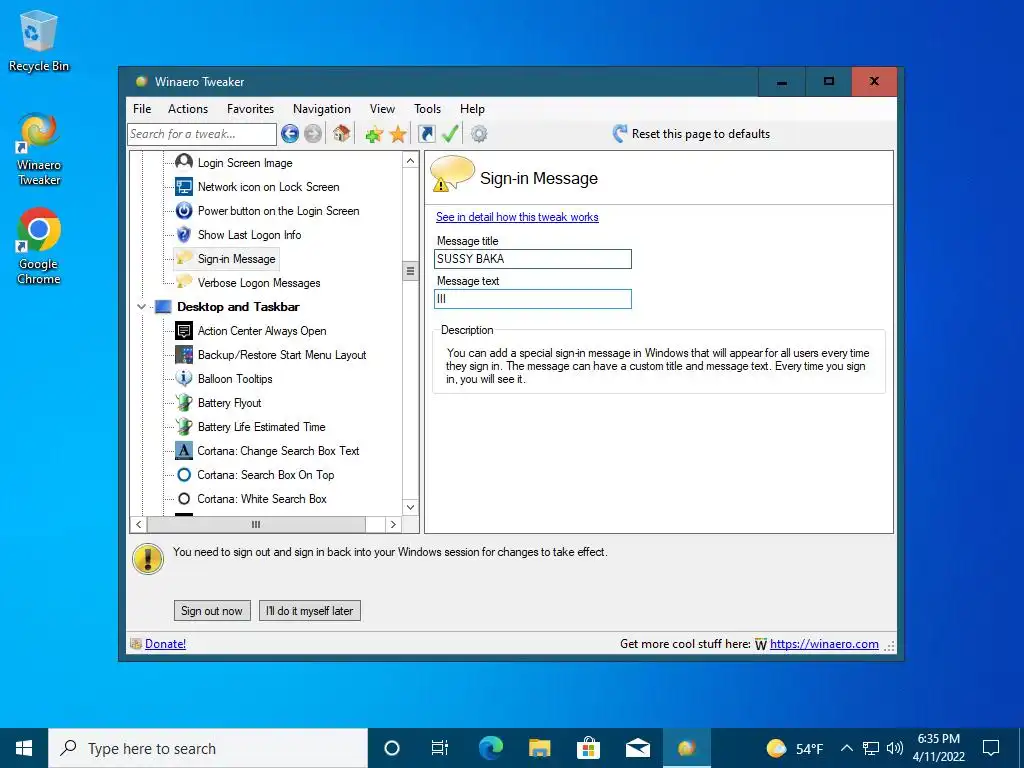Collapse the Desktop and Taskbar tree section
Image resolution: width=1024 pixels, height=768 pixels.
141,306
